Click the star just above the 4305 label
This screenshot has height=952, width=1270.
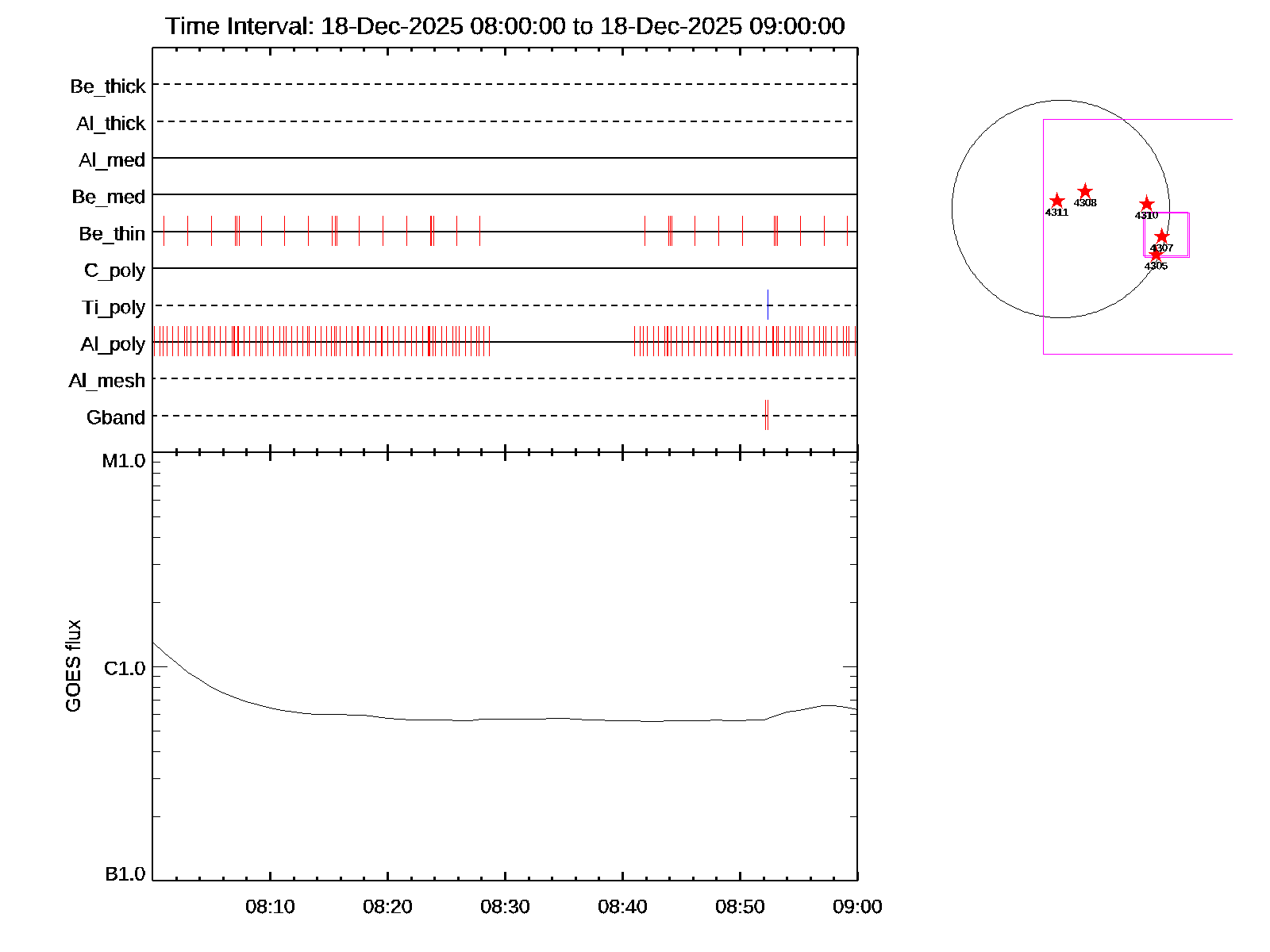coord(1156,255)
